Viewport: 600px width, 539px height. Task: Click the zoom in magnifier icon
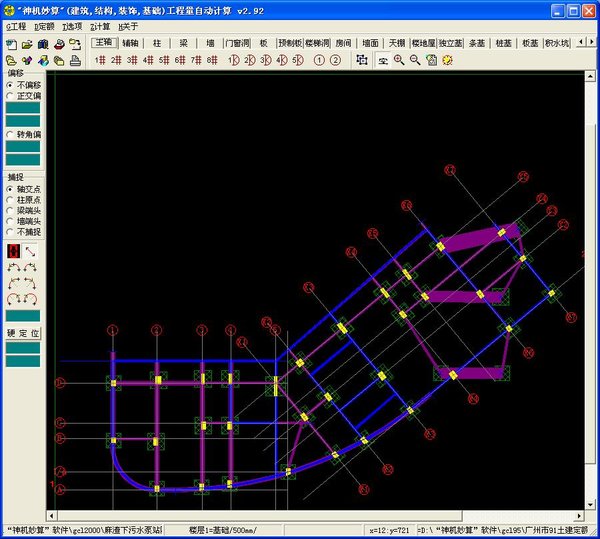point(399,60)
